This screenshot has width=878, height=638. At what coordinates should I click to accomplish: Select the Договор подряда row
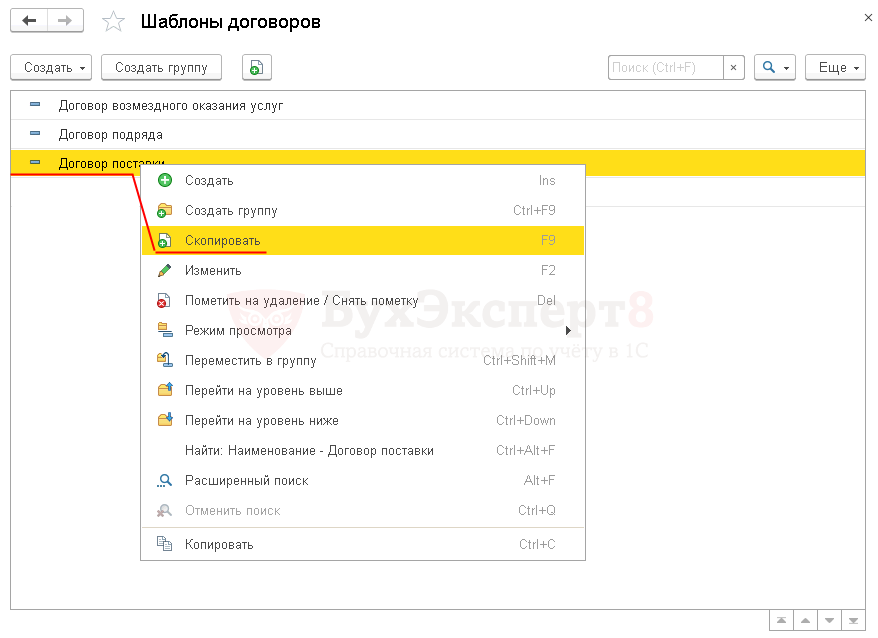click(x=111, y=134)
